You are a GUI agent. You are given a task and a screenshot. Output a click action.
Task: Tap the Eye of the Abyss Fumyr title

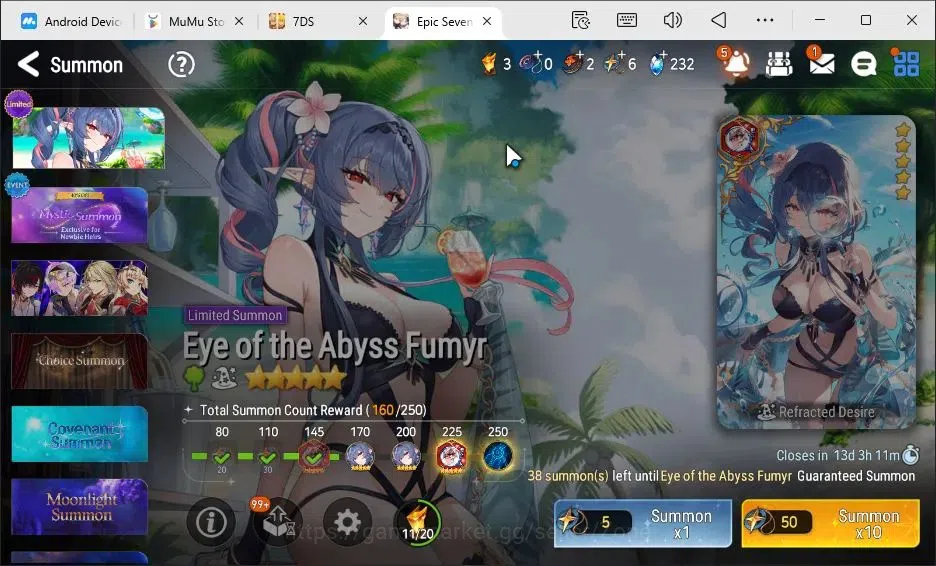coord(335,346)
